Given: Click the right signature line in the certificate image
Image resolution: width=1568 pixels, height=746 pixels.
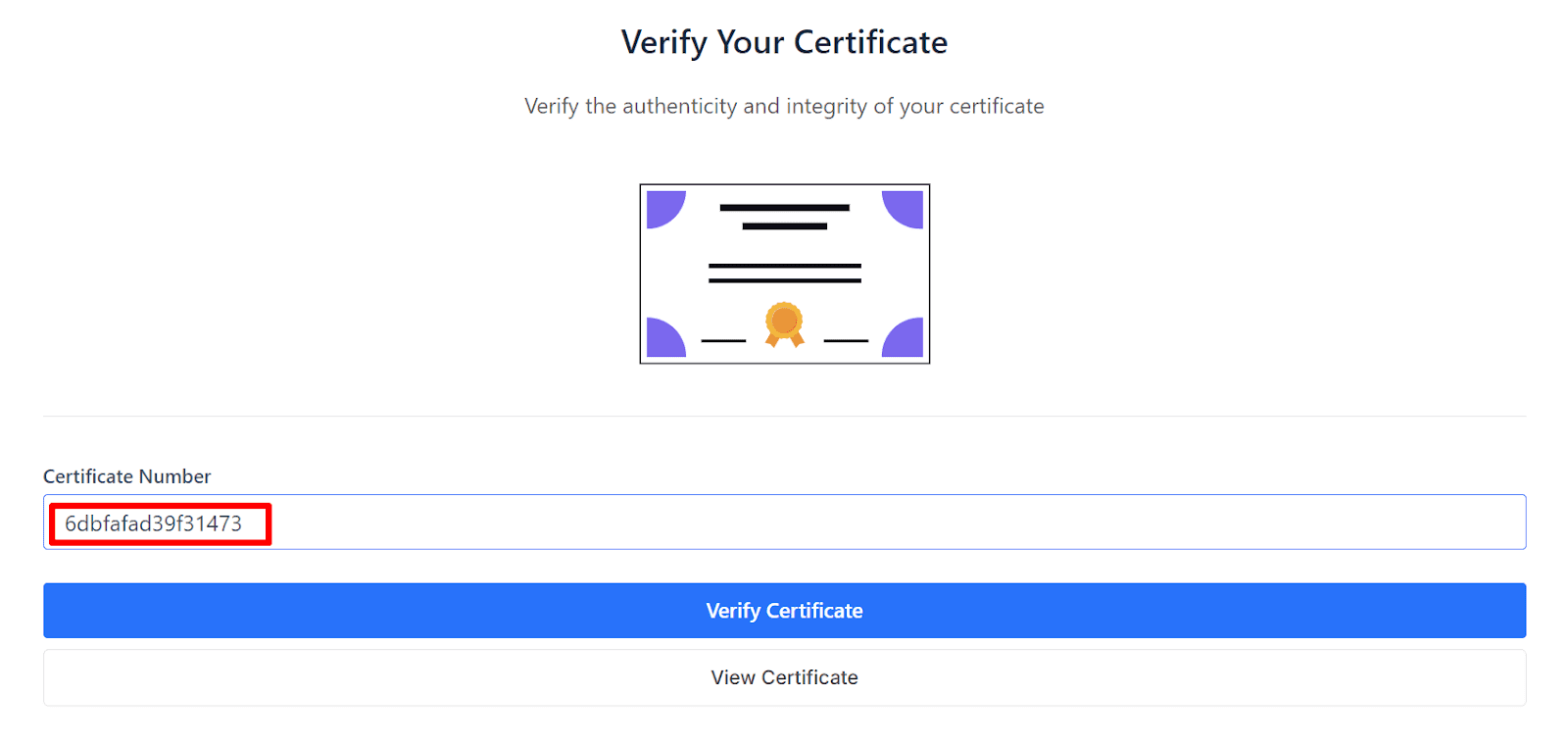Looking at the screenshot, I should pos(845,340).
